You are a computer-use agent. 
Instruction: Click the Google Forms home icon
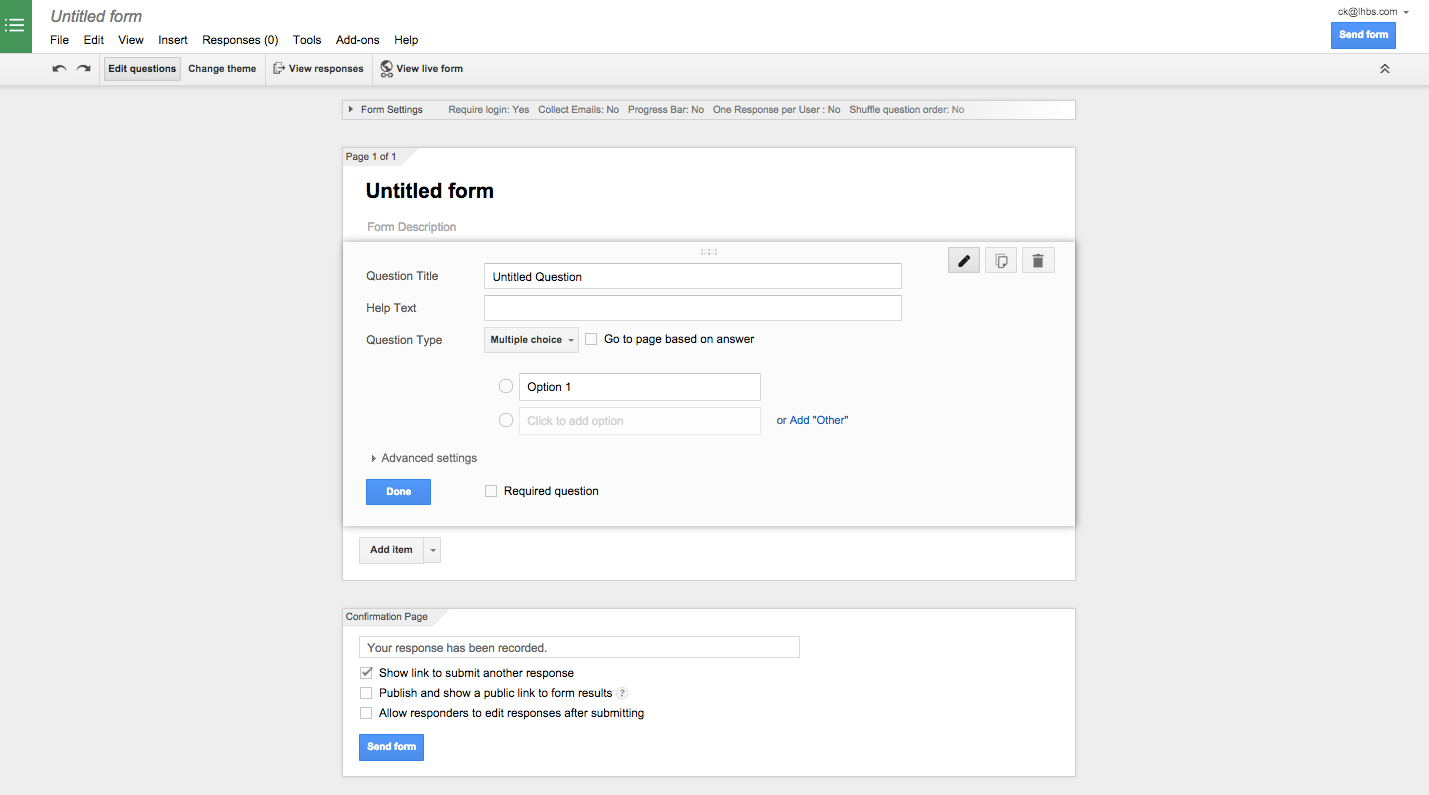tap(15, 26)
